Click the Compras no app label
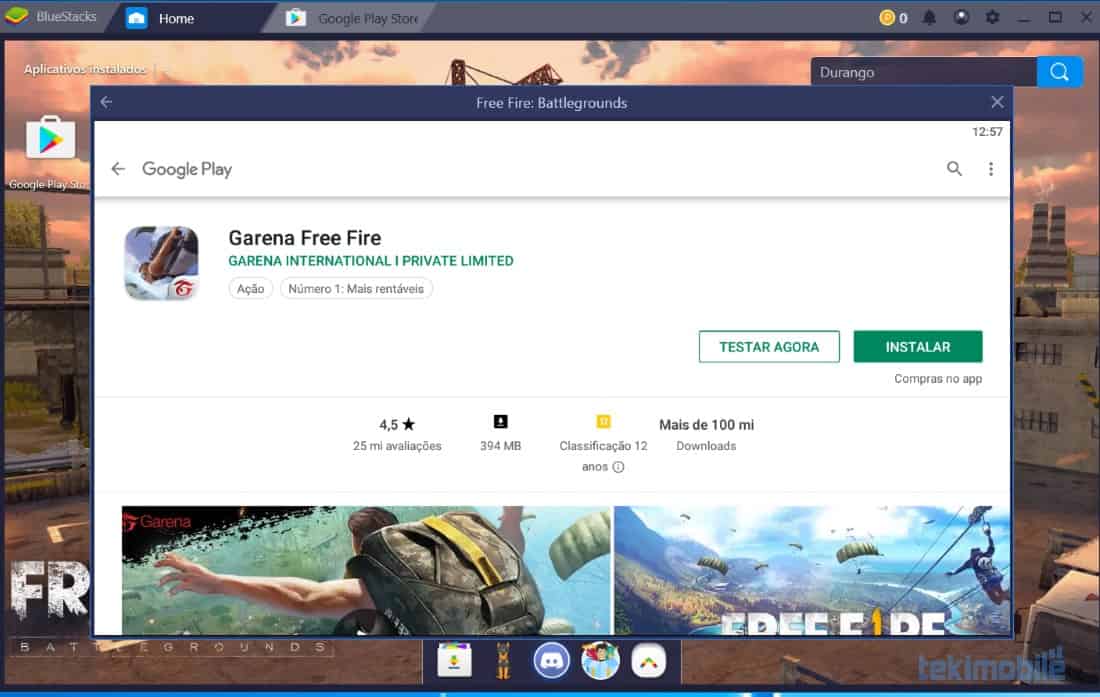Screen dimensions: 1100x697 pyautogui.click(x=938, y=379)
